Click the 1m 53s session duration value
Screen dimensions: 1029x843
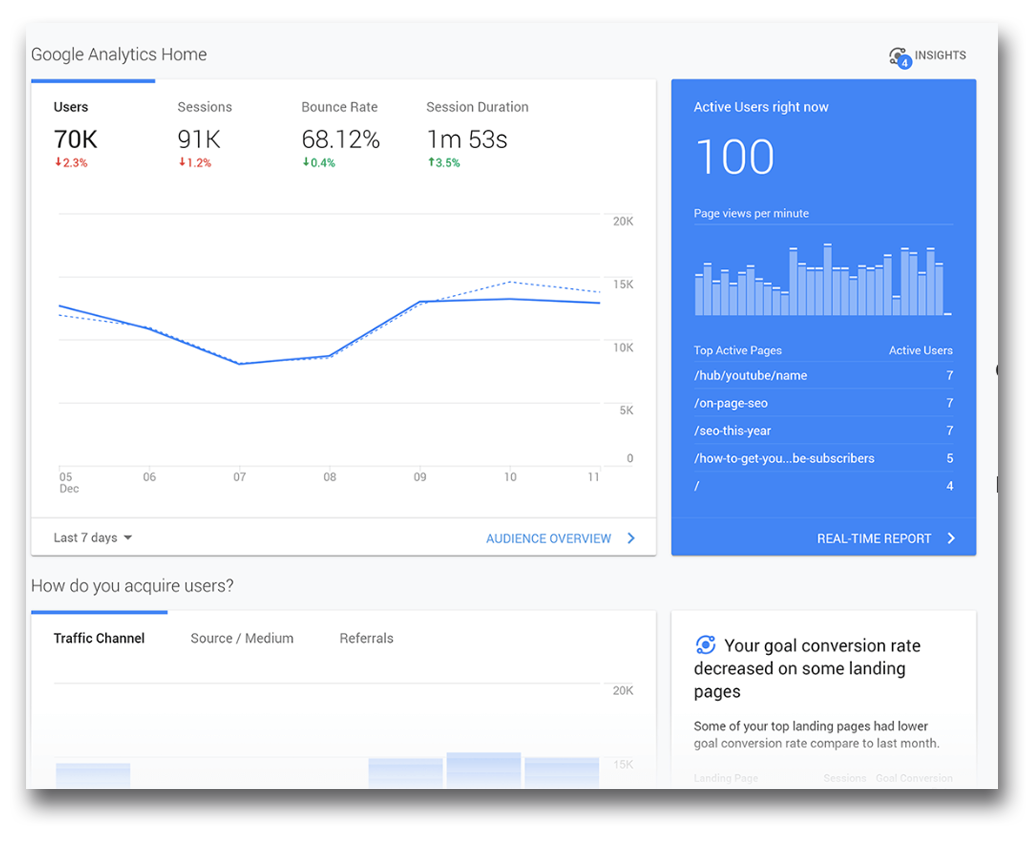pyautogui.click(x=467, y=140)
